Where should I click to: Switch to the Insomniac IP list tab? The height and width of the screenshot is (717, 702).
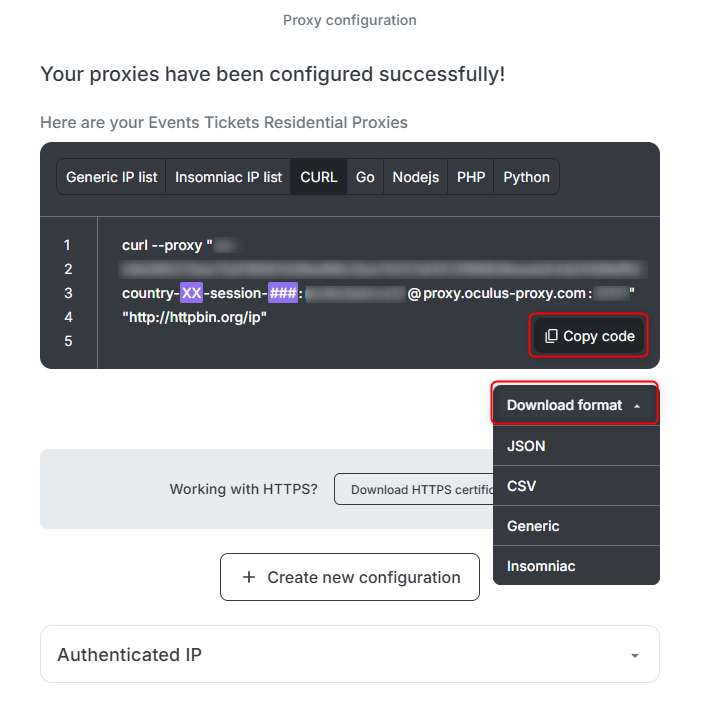click(228, 177)
